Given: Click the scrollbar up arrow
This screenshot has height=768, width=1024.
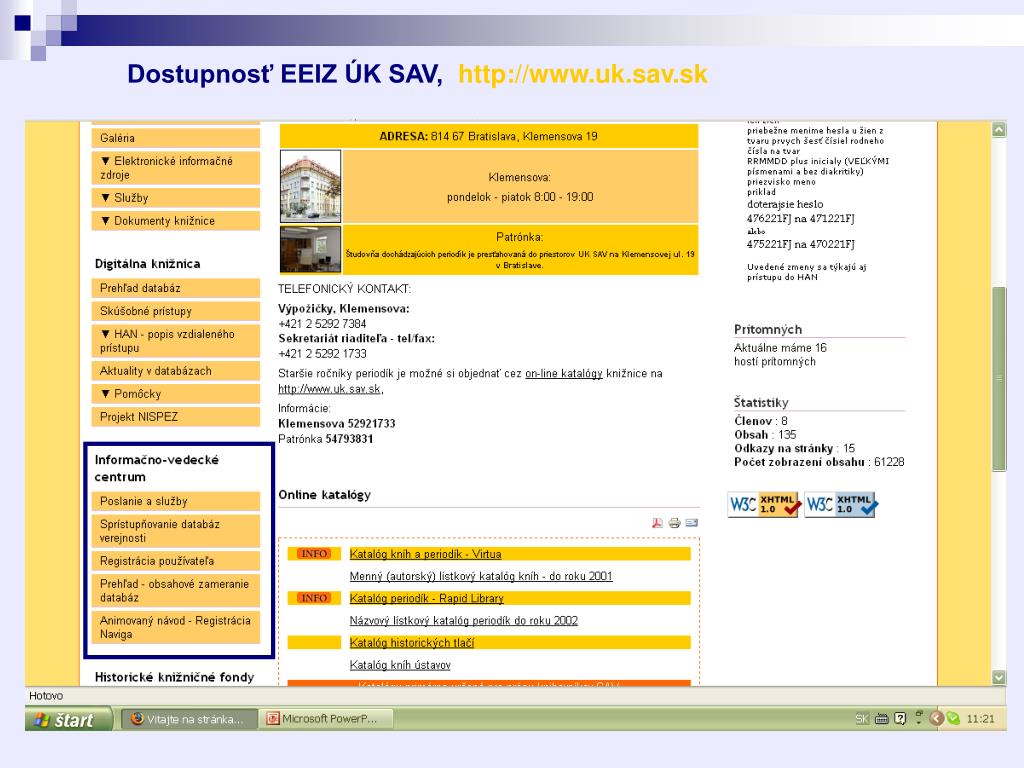Looking at the screenshot, I should [999, 129].
